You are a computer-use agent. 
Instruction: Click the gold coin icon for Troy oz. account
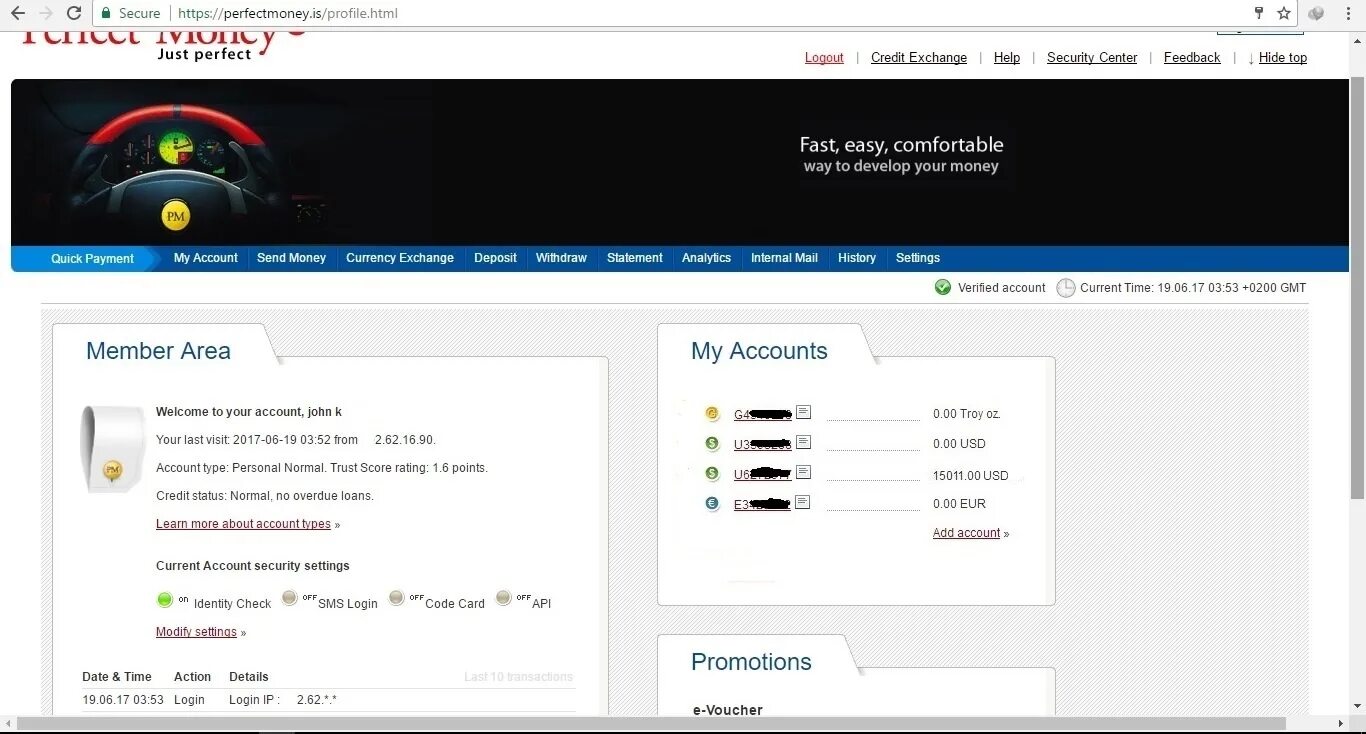tap(712, 413)
